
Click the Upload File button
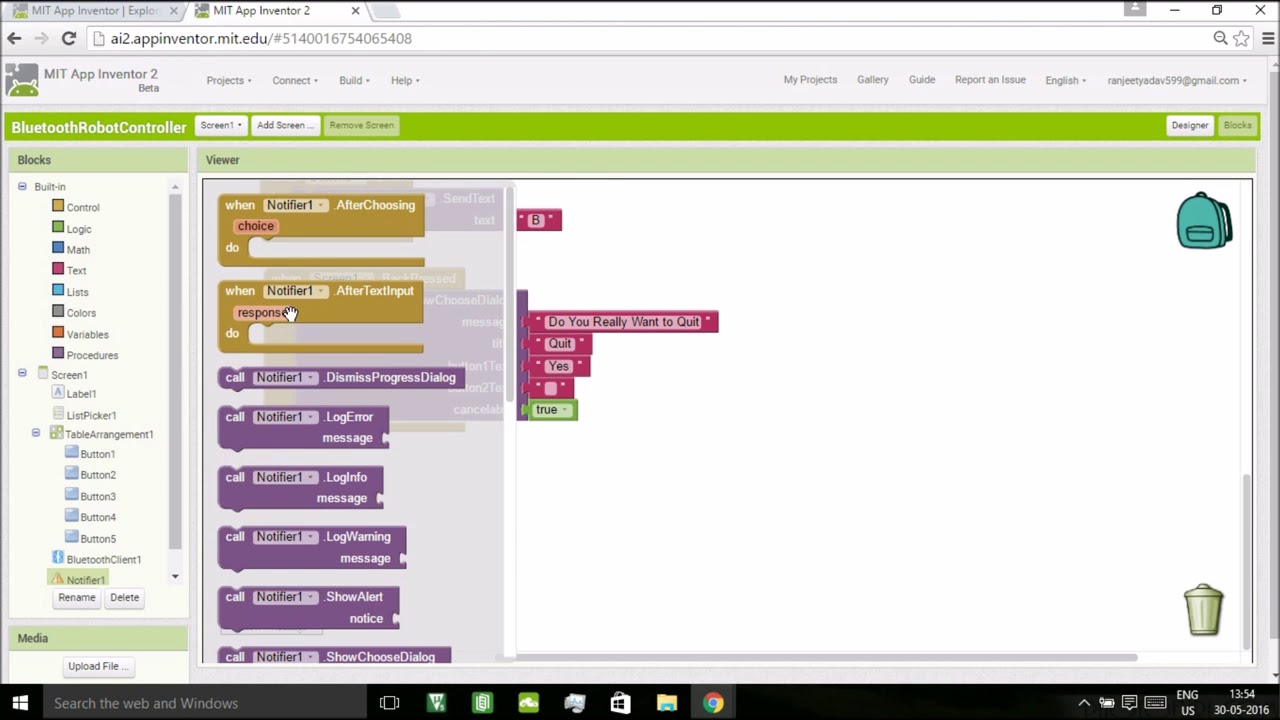pyautogui.click(x=98, y=666)
